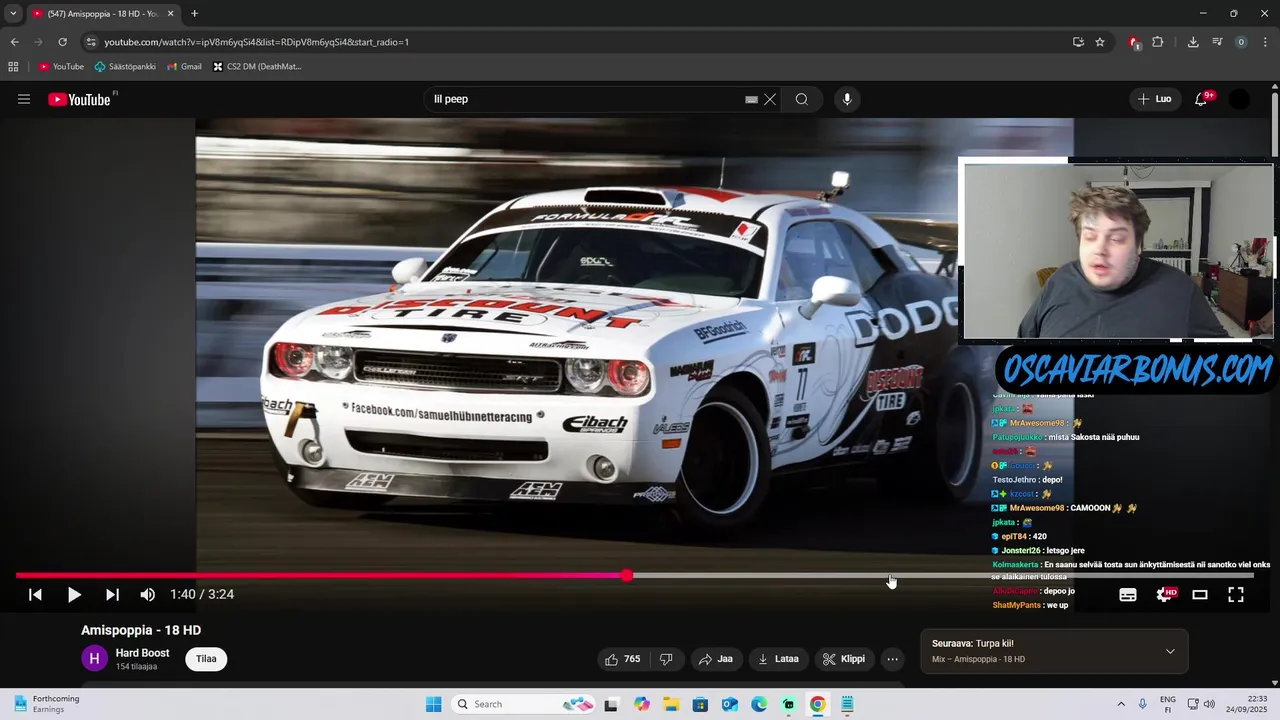Open the bookmarks apps grid icon
This screenshot has height=720, width=1280.
click(13, 67)
